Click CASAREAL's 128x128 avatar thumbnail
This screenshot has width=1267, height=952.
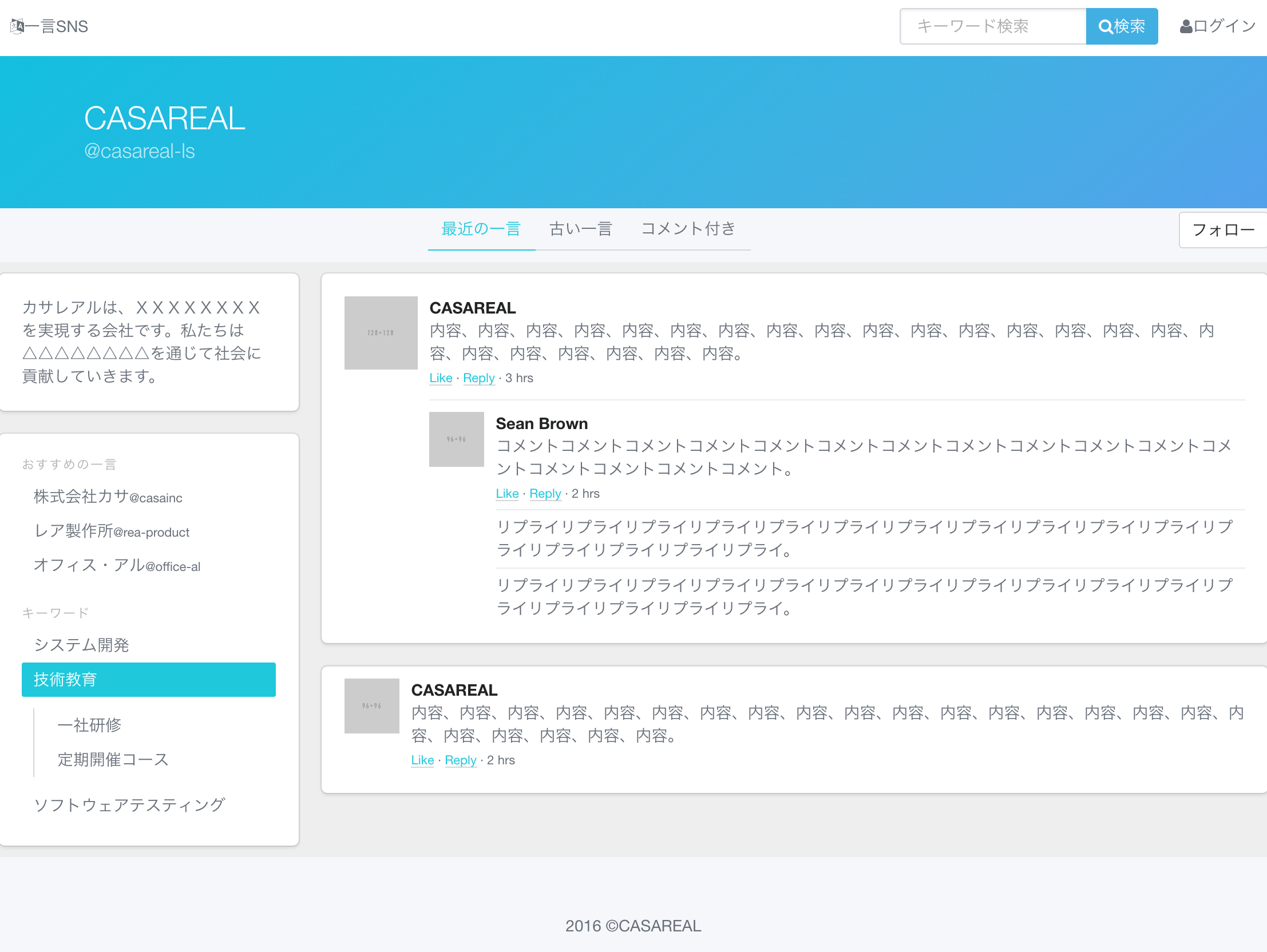(381, 333)
